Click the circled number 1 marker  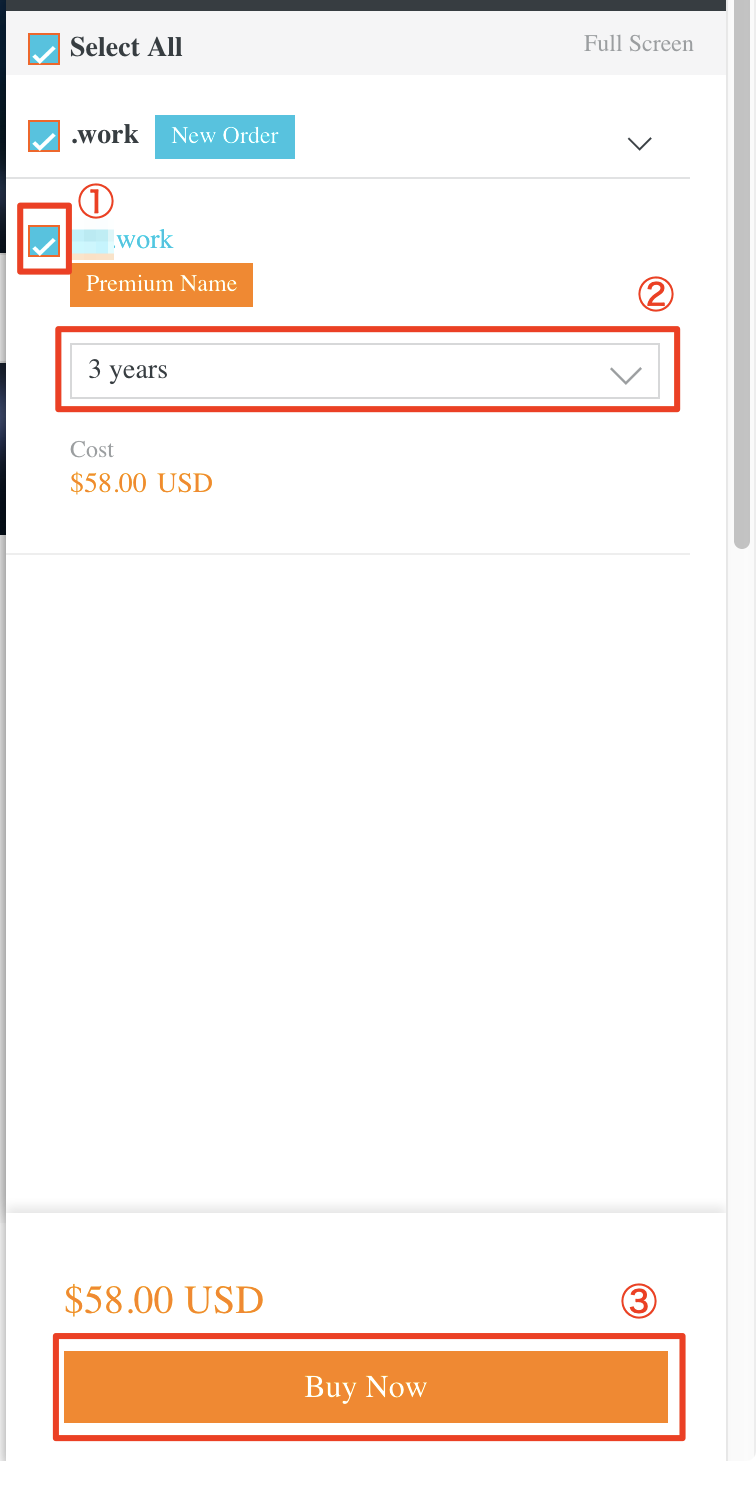coord(96,203)
